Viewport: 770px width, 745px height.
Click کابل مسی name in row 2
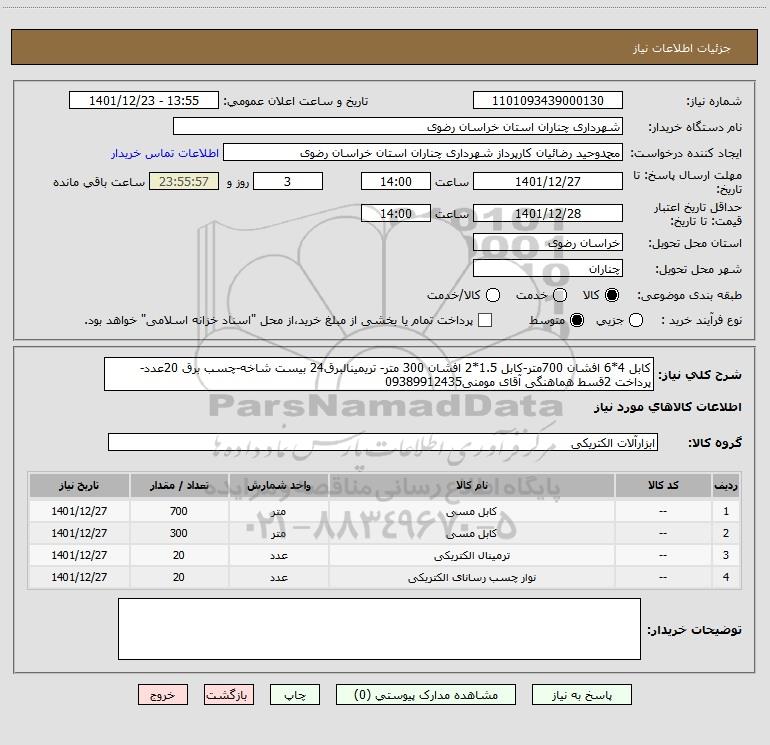click(x=471, y=533)
